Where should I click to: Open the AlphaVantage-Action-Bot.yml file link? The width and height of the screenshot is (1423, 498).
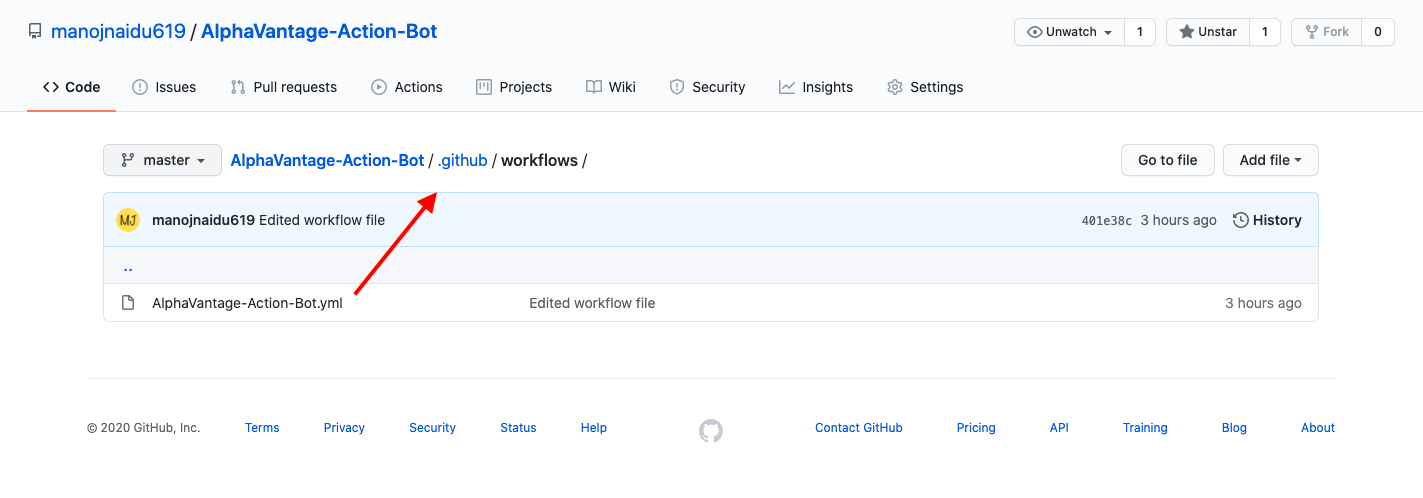tap(247, 303)
